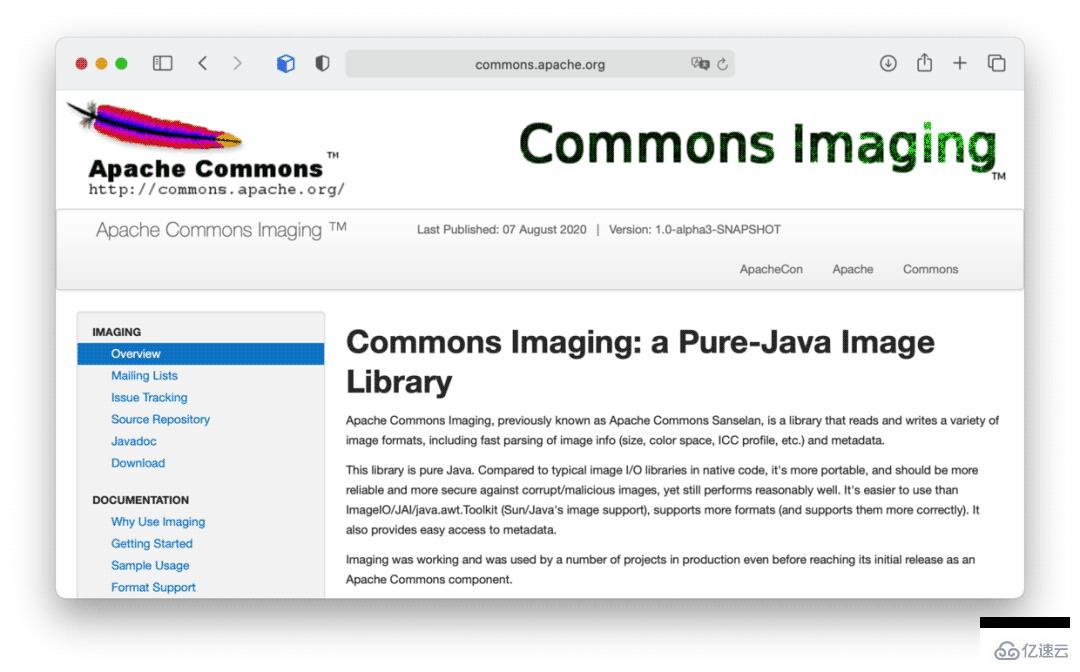Image resolution: width=1080 pixels, height=672 pixels.
Task: Reload the page with the refresh icon
Action: 723,64
